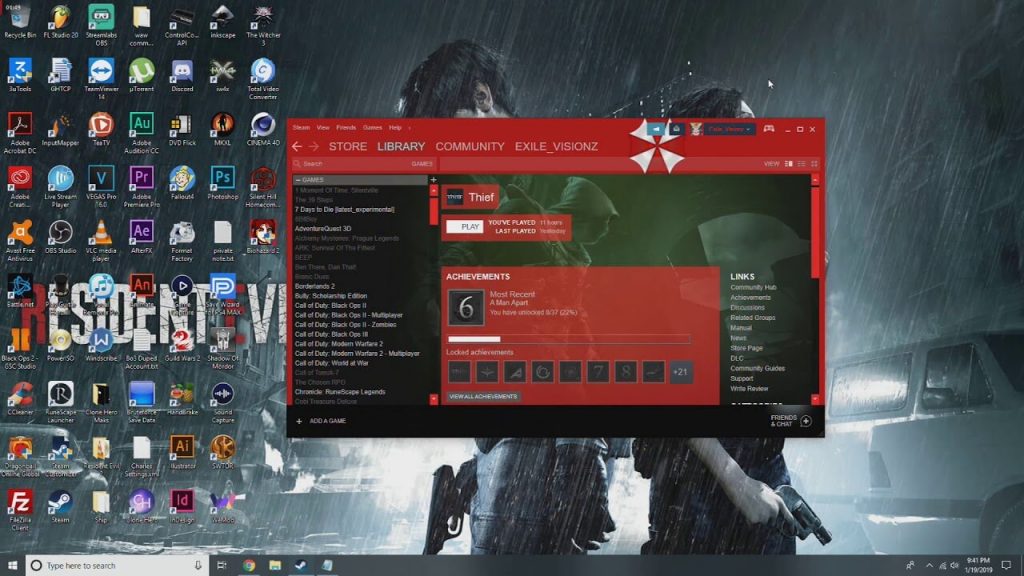Click the PLAY button for Thief
Screen dimensions: 1024x576
pos(466,227)
